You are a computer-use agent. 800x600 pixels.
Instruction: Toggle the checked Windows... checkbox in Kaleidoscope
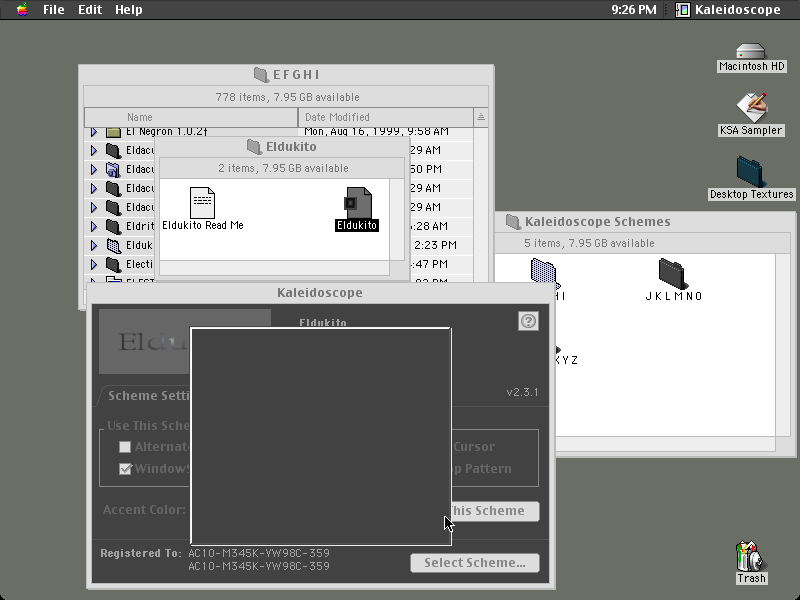point(125,469)
